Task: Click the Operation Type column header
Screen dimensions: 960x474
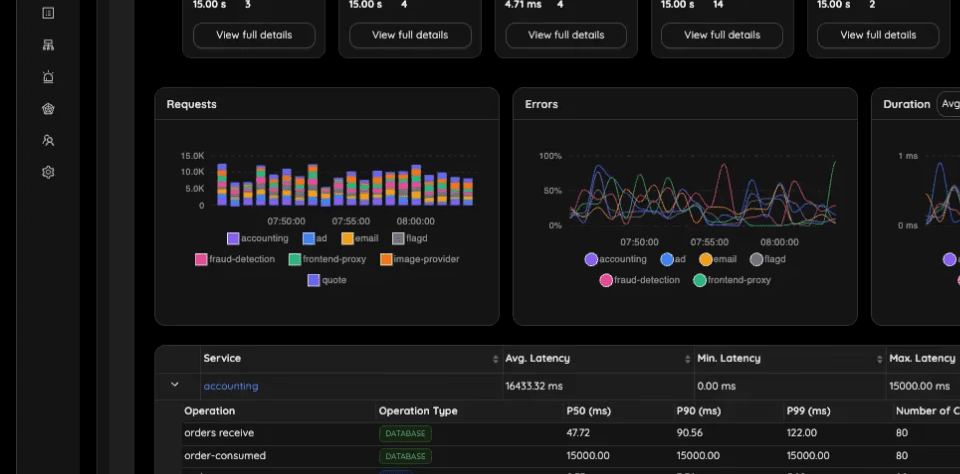Action: click(x=418, y=411)
